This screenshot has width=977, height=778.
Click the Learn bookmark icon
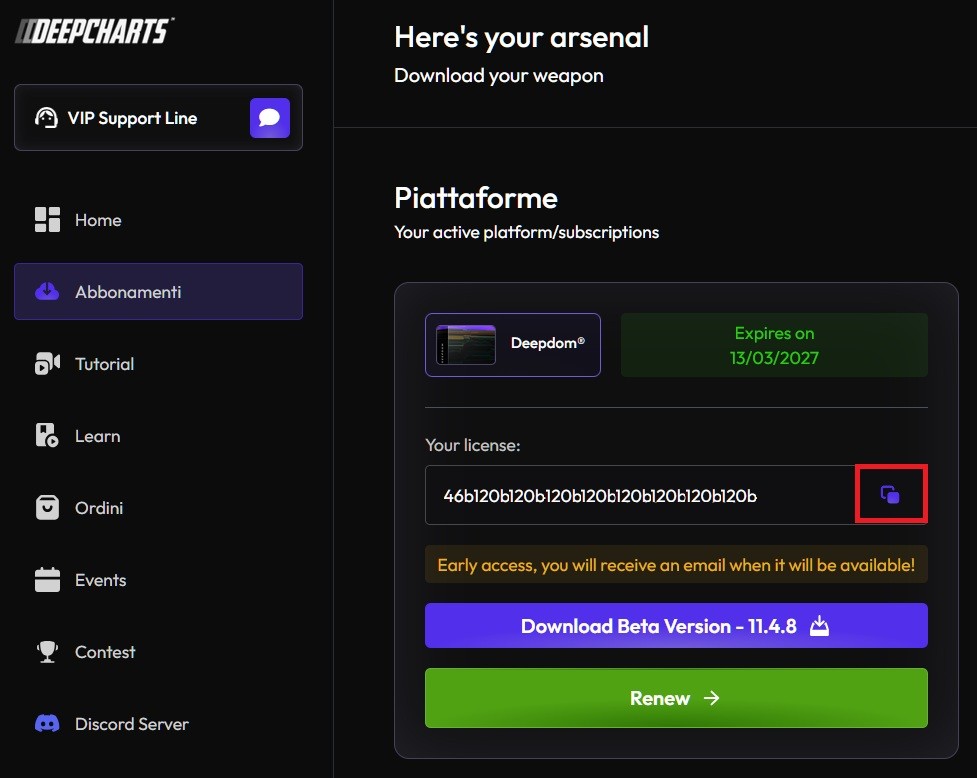(47, 435)
